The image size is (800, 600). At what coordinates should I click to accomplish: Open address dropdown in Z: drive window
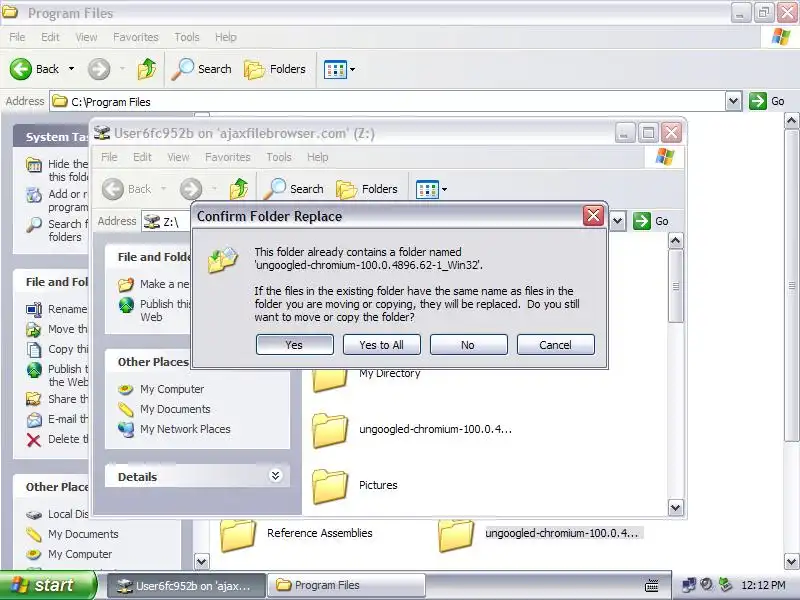[617, 221]
